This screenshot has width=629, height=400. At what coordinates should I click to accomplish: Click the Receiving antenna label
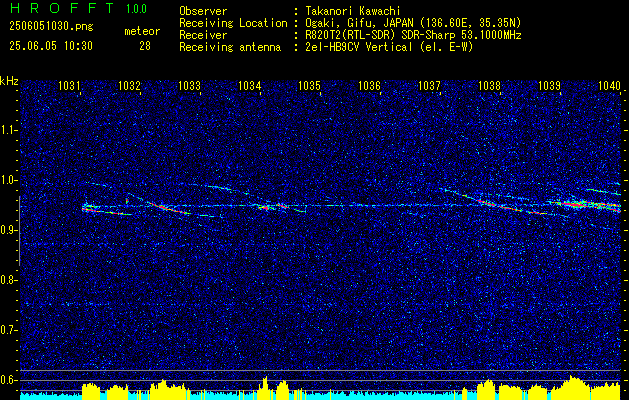click(x=230, y=47)
